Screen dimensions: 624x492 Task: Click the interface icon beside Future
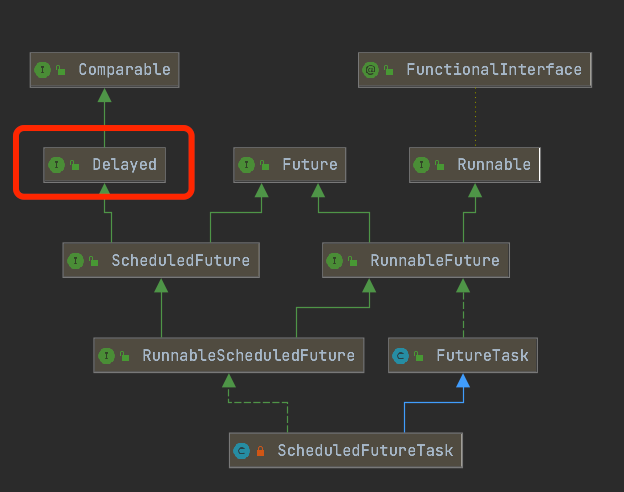point(246,164)
